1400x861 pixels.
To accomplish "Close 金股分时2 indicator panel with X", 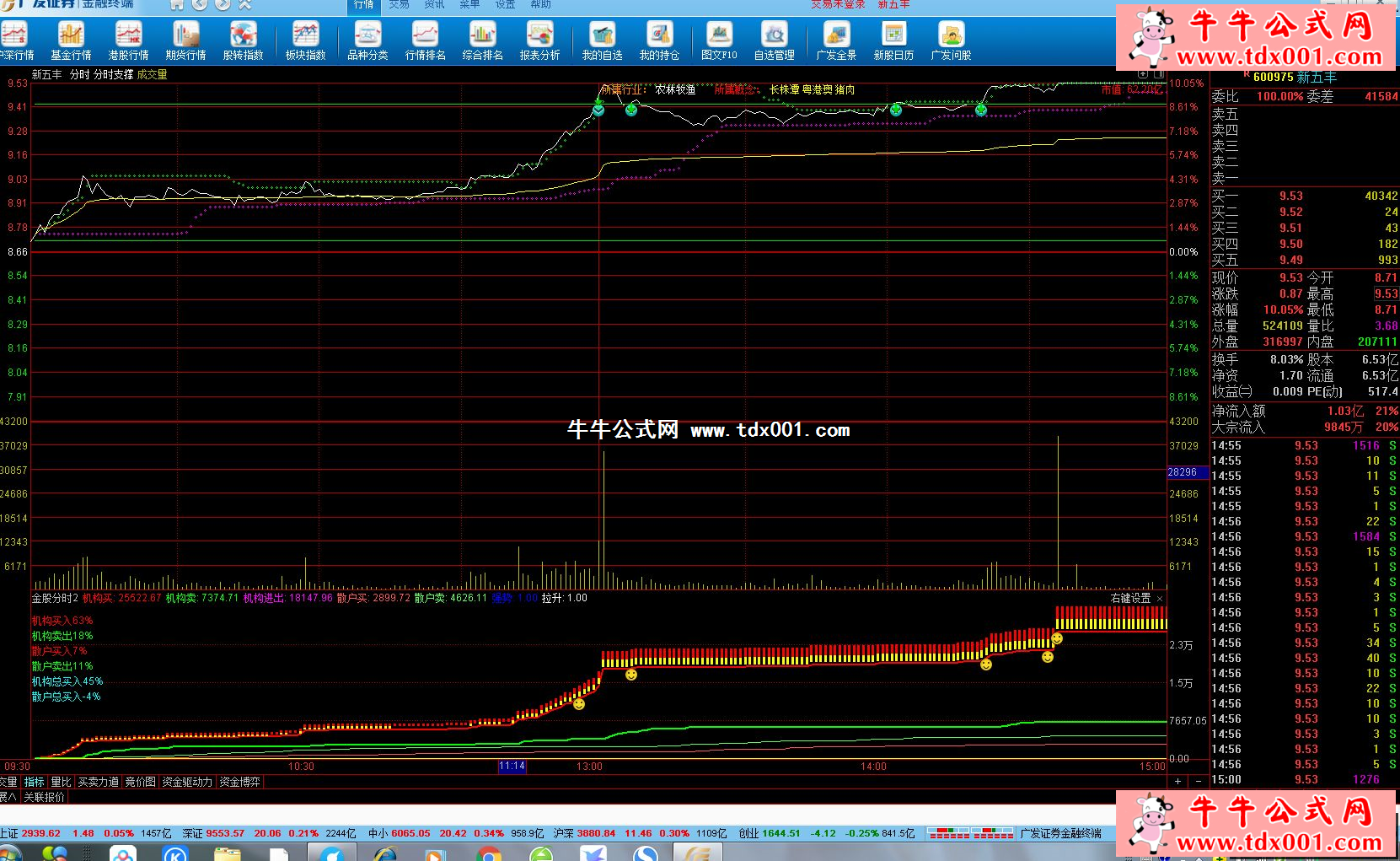I will pyautogui.click(x=1160, y=599).
